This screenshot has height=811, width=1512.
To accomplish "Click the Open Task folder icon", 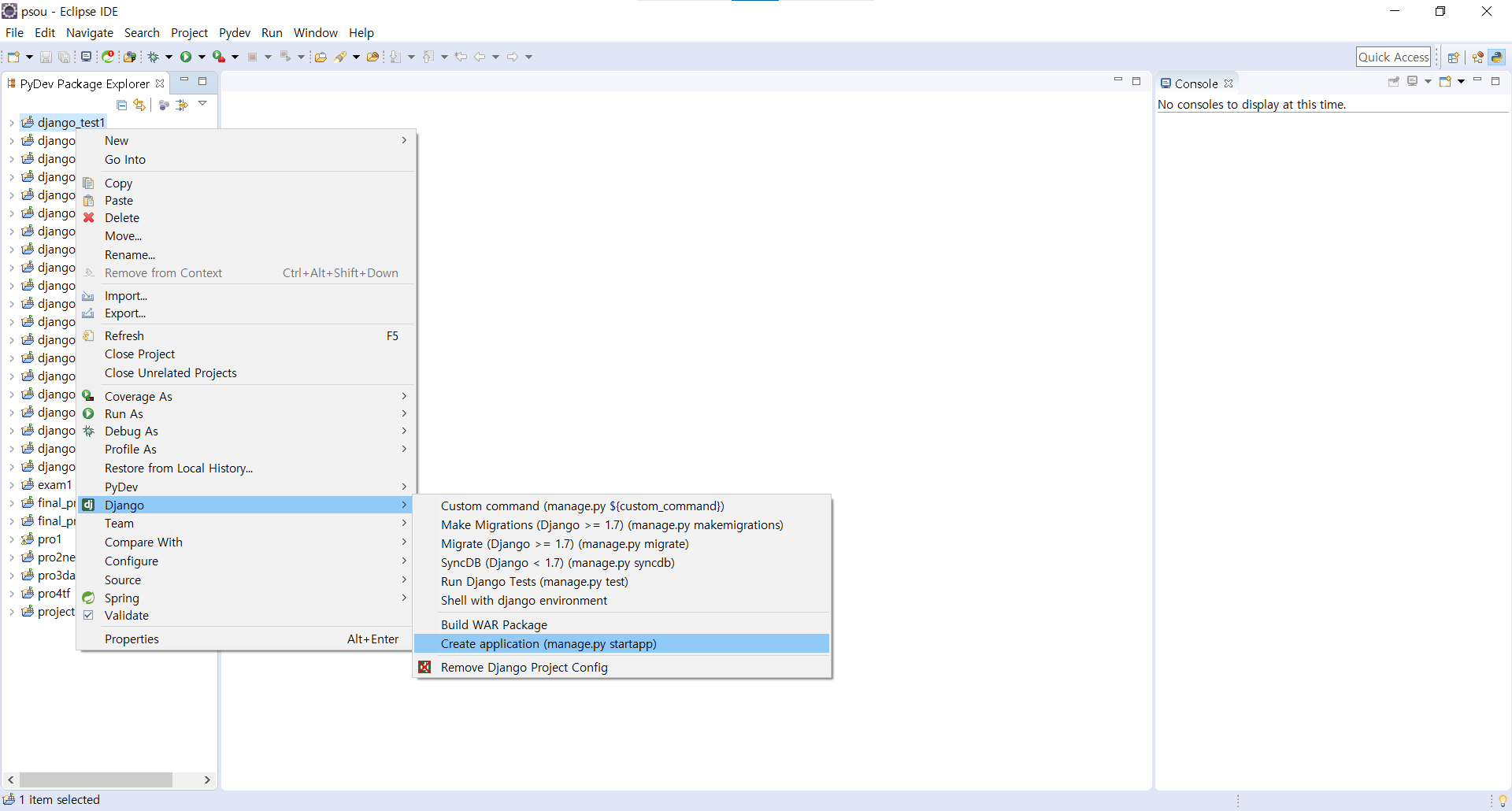I will click(321, 57).
